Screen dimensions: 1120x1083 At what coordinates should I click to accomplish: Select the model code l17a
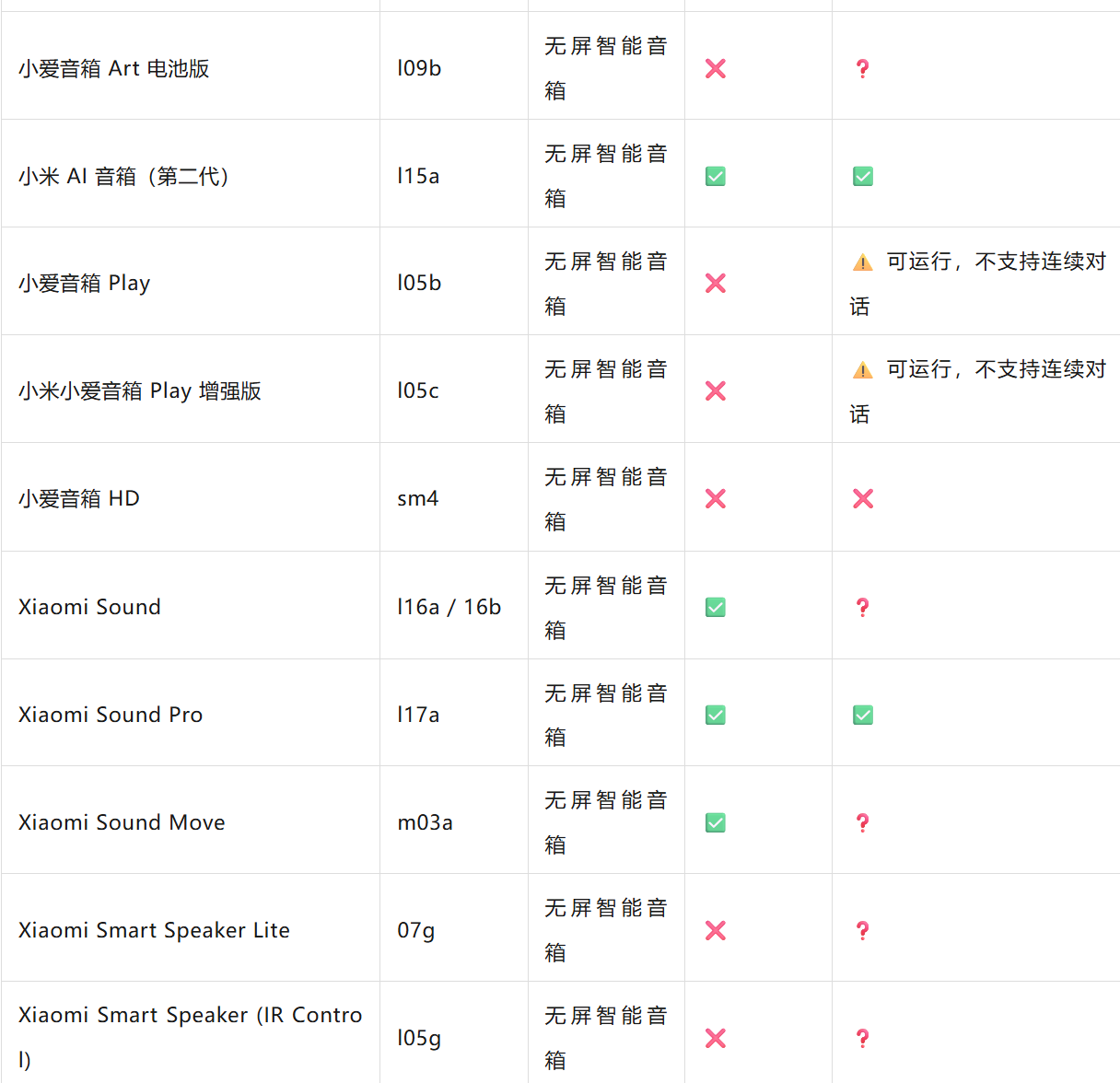click(418, 715)
